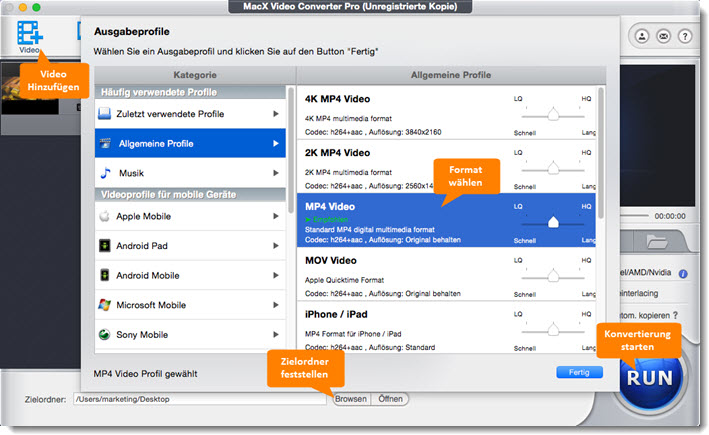
Task: Select the Android Mobile category
Action: [x=190, y=275]
